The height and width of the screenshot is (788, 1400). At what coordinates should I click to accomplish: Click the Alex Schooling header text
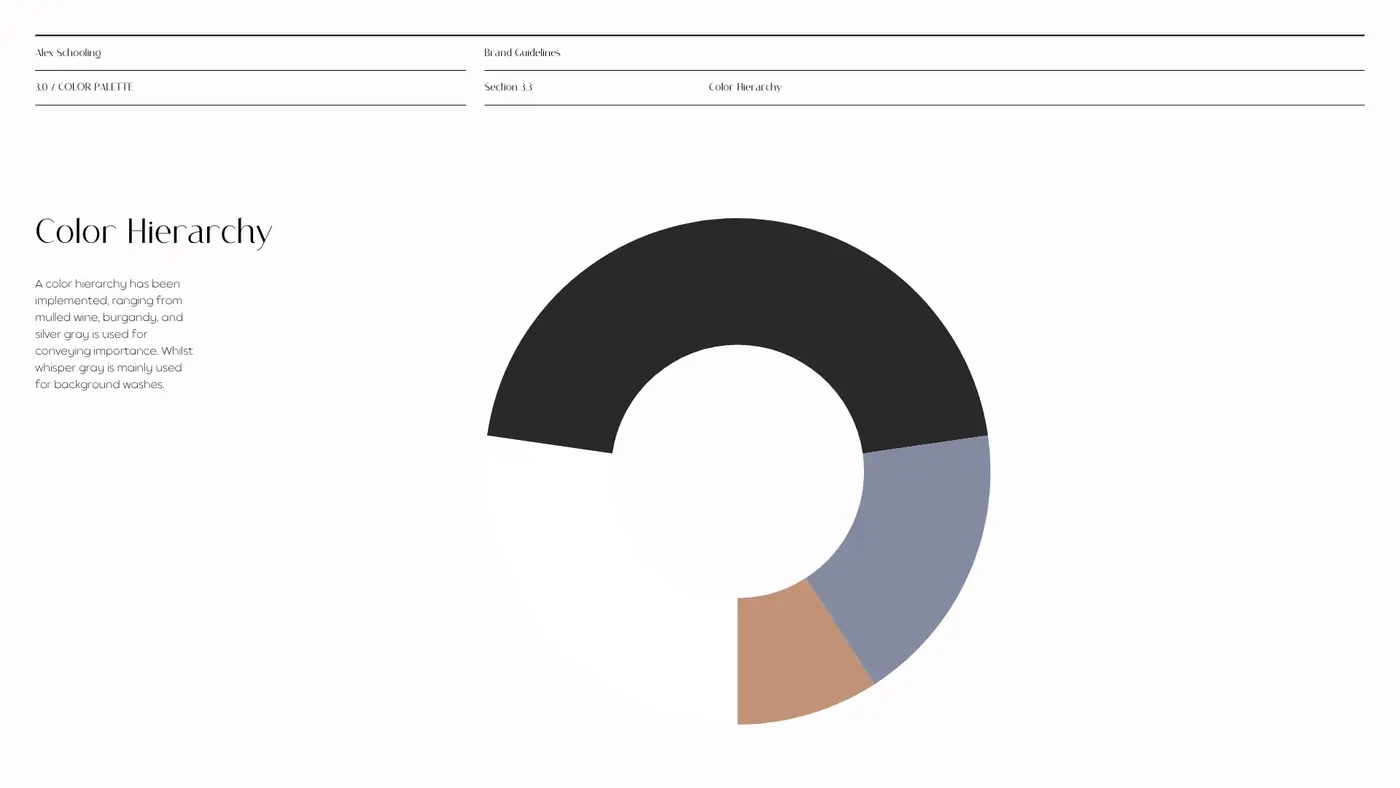click(68, 53)
